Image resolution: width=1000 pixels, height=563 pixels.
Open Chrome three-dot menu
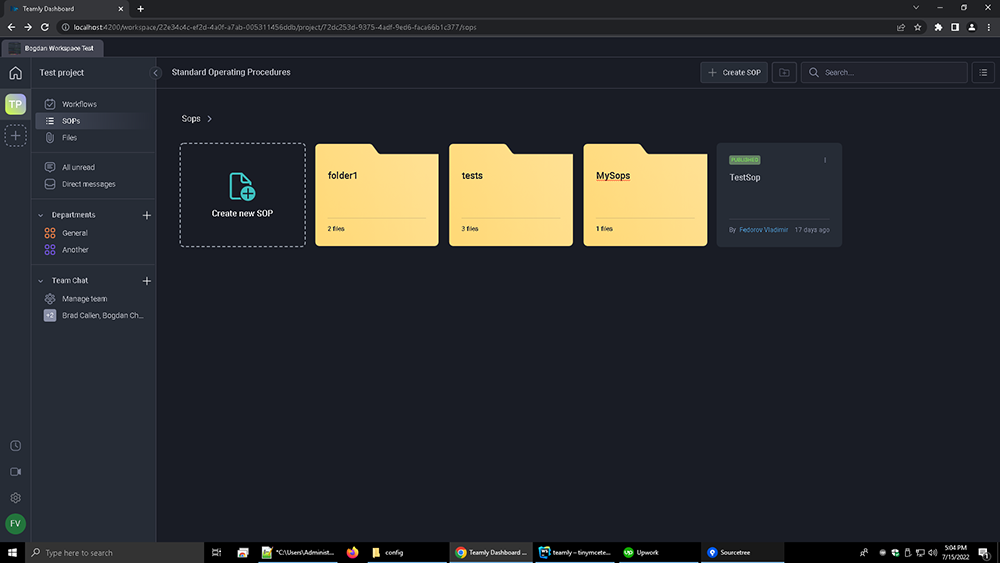pyautogui.click(x=989, y=27)
